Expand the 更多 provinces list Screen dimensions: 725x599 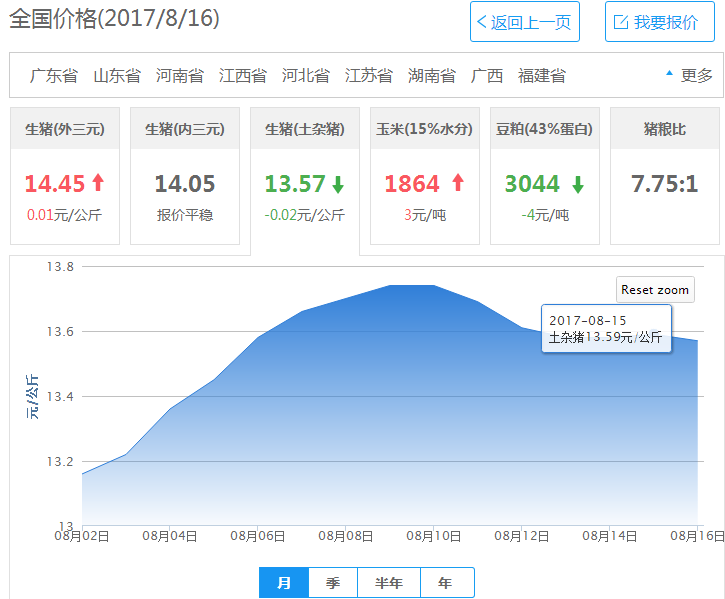689,76
